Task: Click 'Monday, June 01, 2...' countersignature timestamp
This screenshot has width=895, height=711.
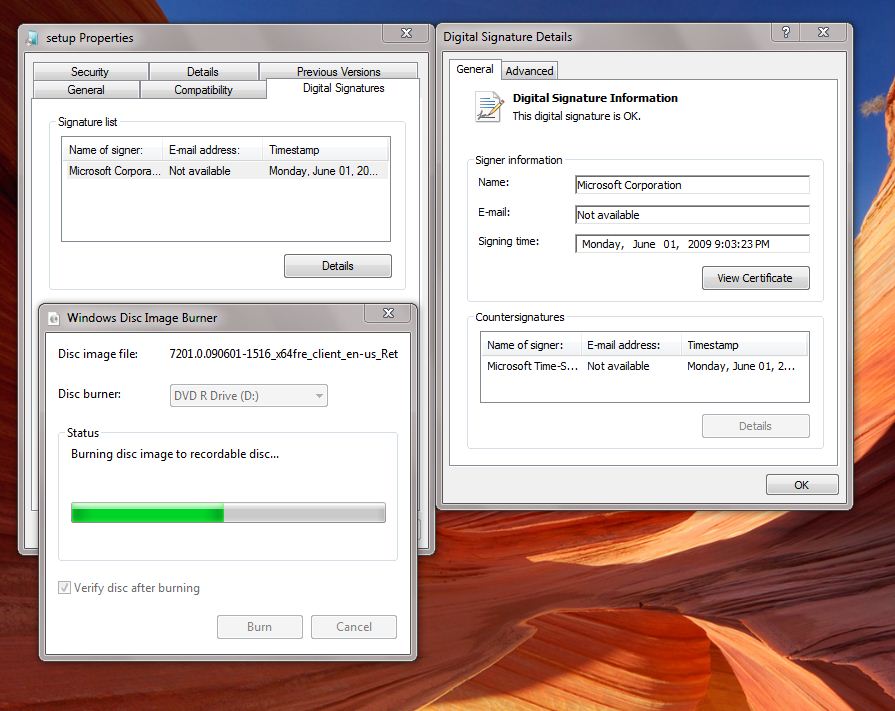Action: tap(741, 366)
